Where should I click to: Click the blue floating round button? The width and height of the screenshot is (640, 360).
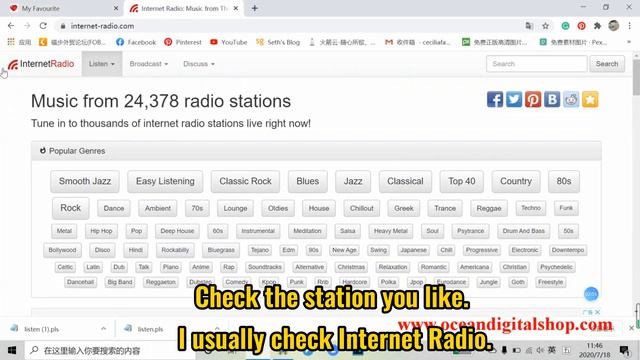(591, 294)
